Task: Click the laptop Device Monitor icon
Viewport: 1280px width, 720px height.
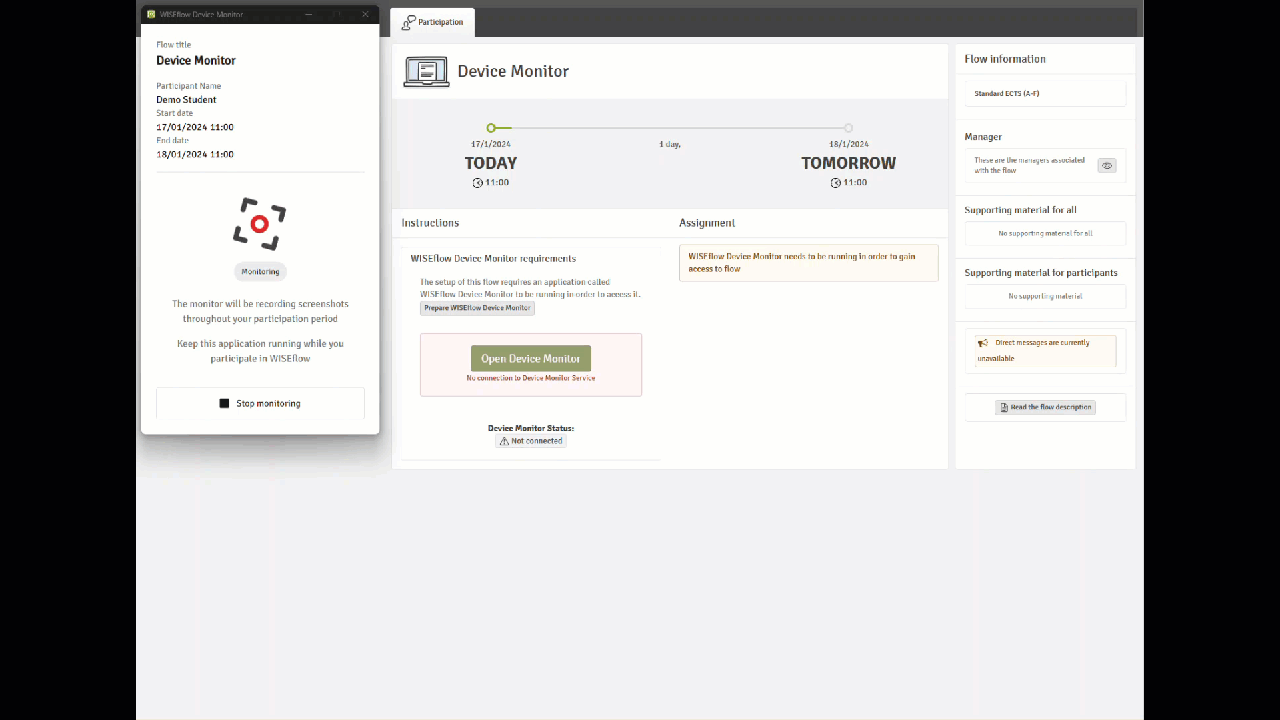Action: [x=426, y=72]
